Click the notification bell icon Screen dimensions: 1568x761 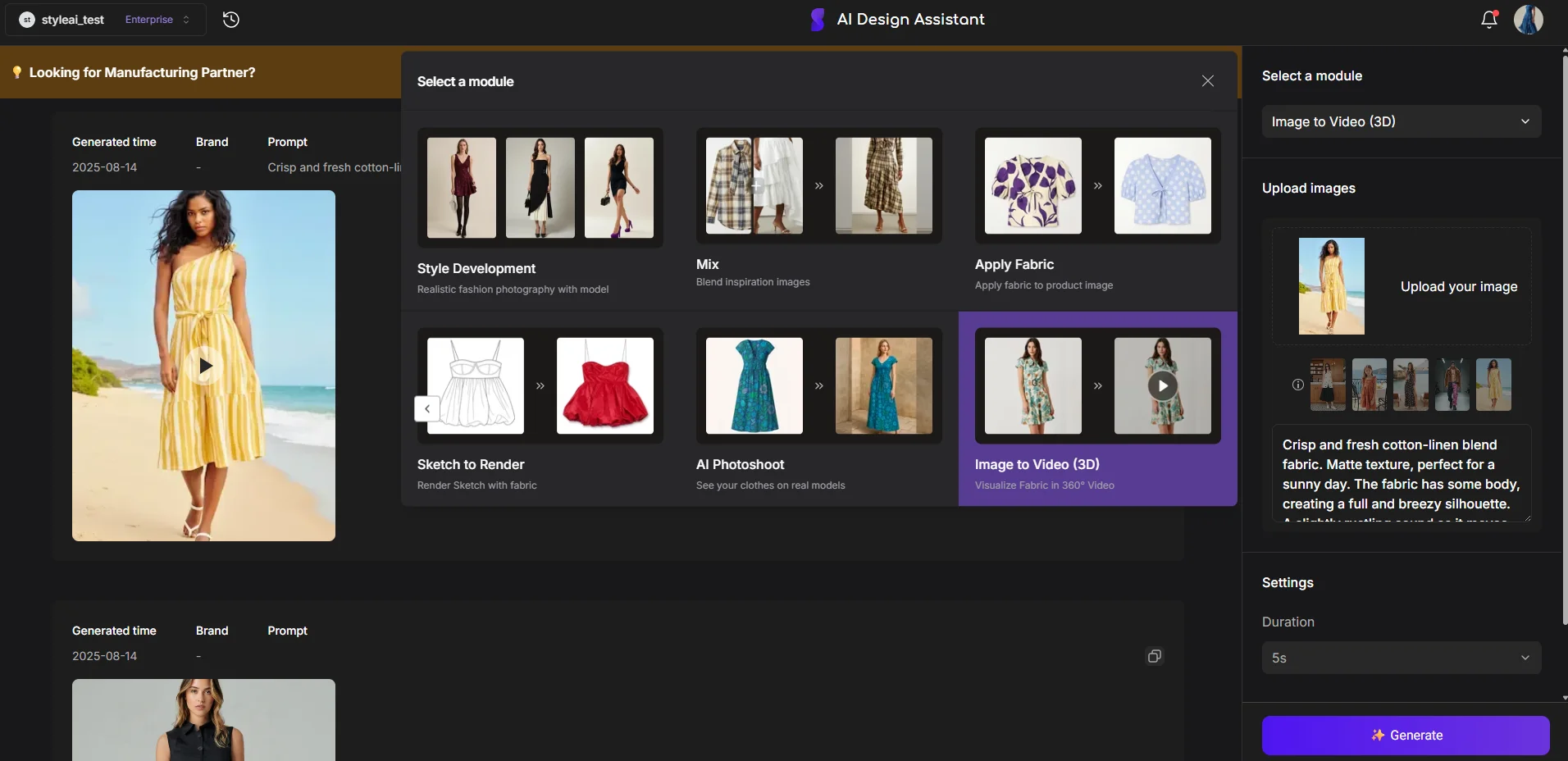click(1488, 20)
